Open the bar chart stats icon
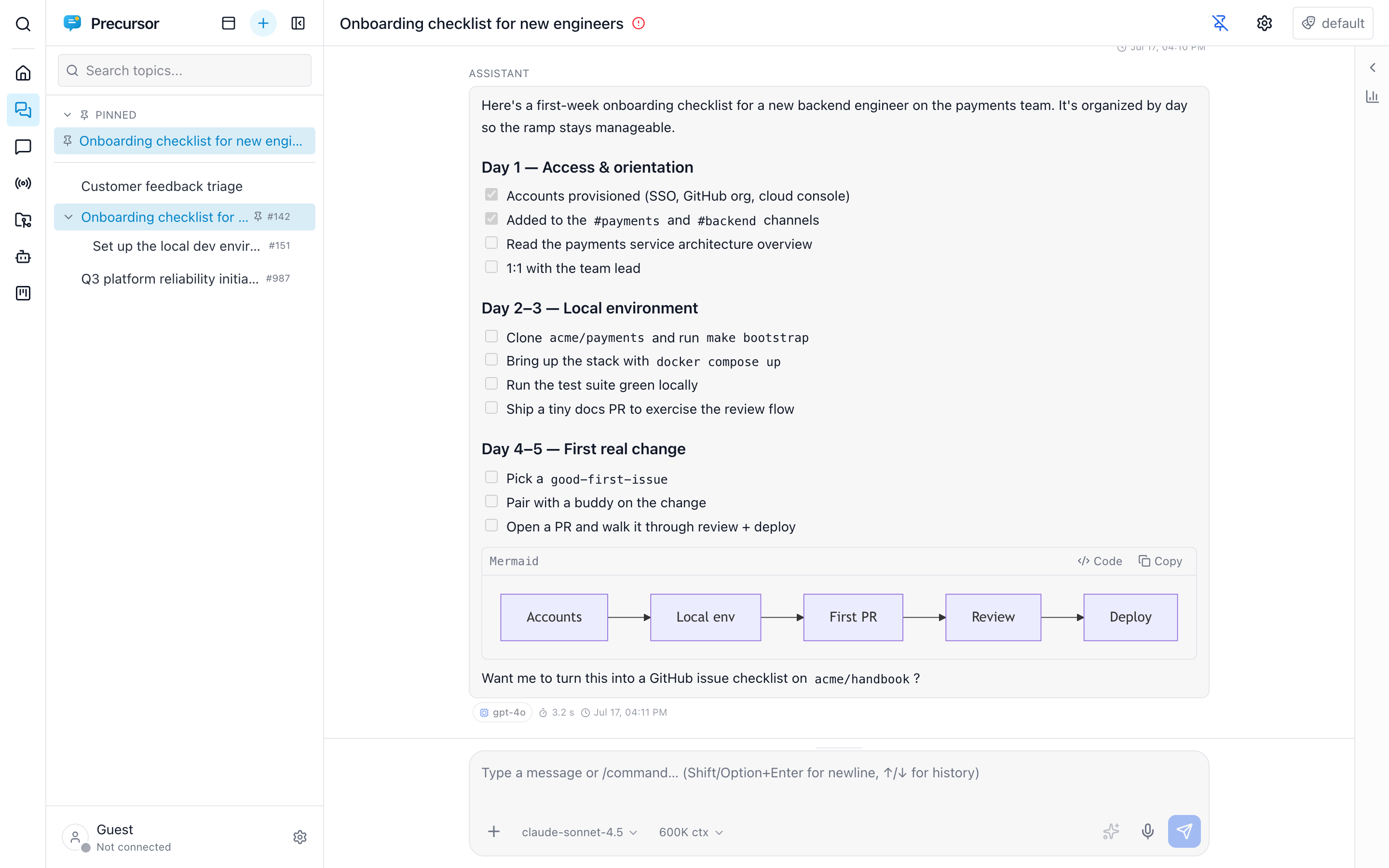The width and height of the screenshot is (1389, 868). pyautogui.click(x=1372, y=96)
